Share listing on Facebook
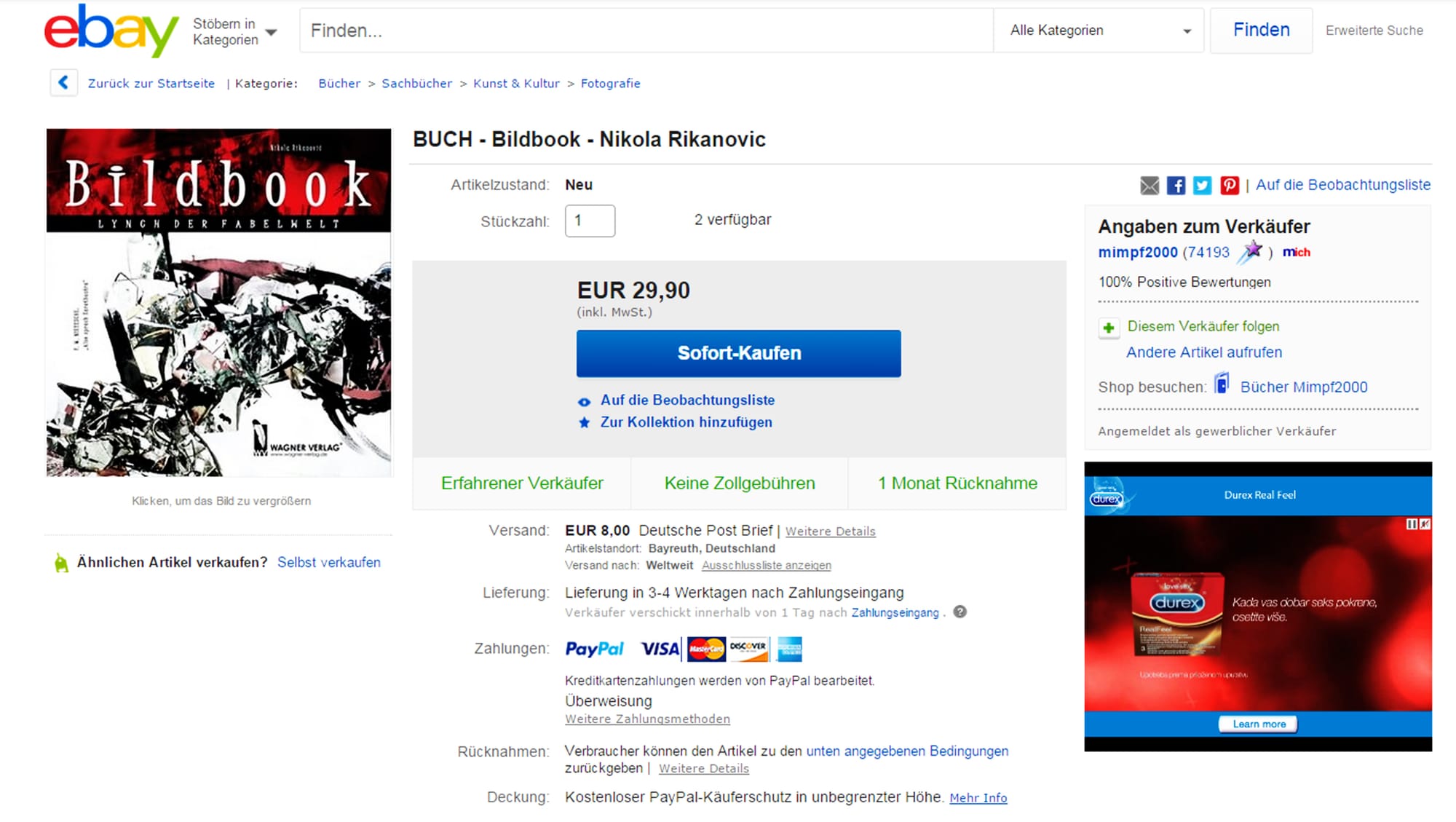This screenshot has height=822, width=1456. pyautogui.click(x=1176, y=186)
